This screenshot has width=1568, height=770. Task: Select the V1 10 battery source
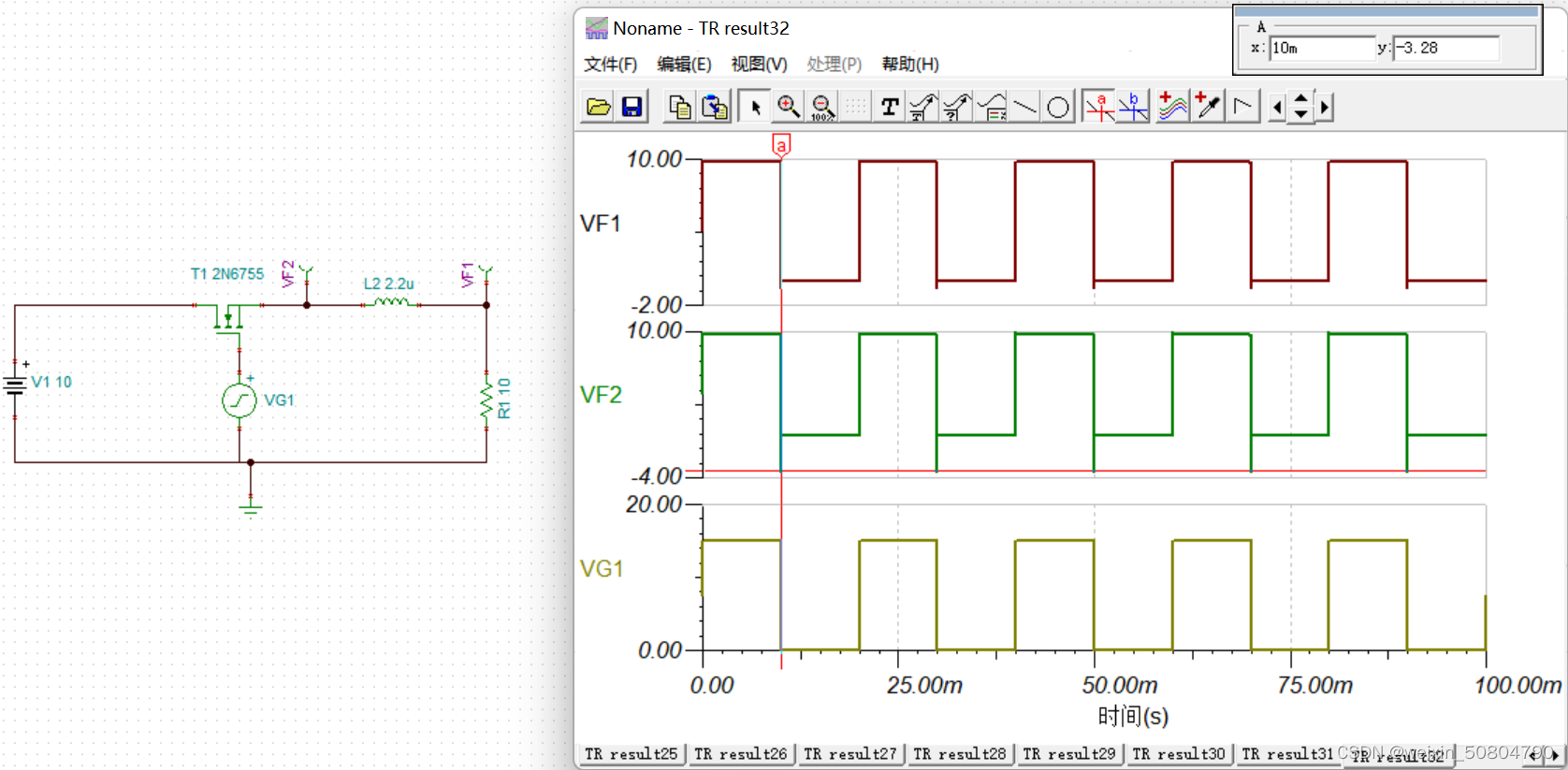point(15,385)
